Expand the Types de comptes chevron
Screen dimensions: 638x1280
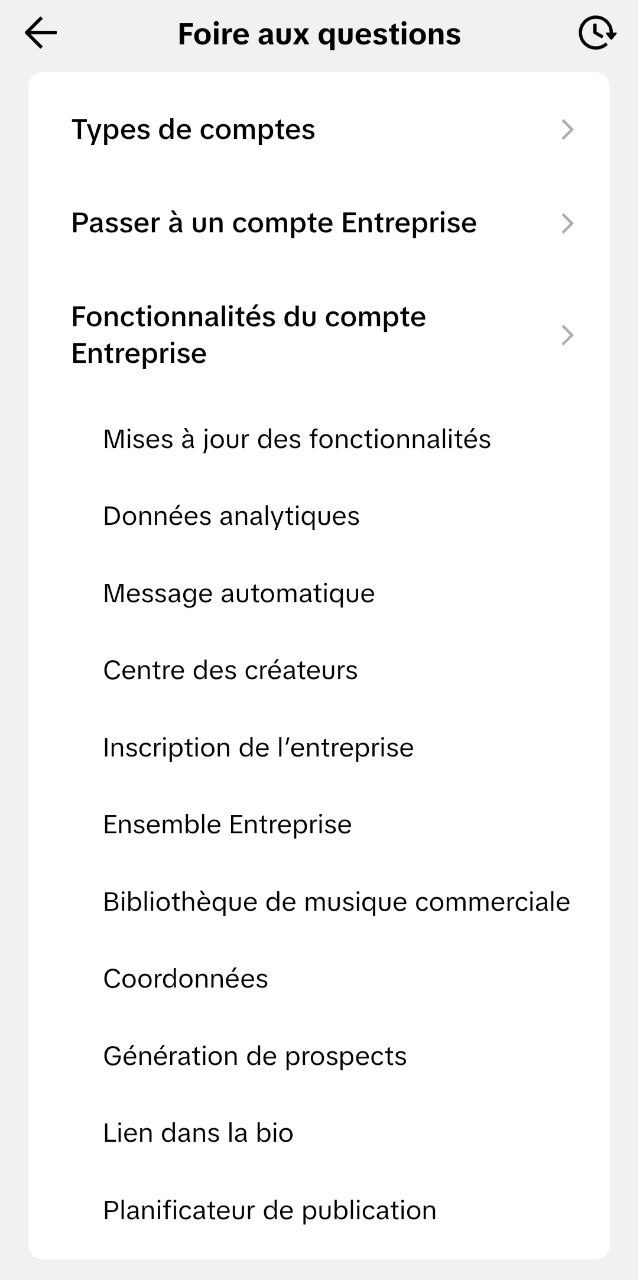coord(567,129)
